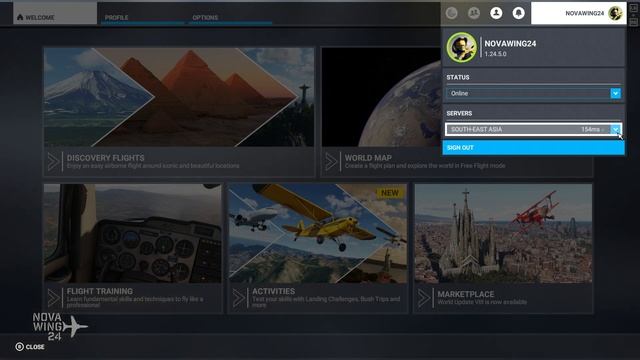Image resolution: width=640 pixels, height=360 pixels.
Task: Open the Welcome home tab
Action: (55, 13)
